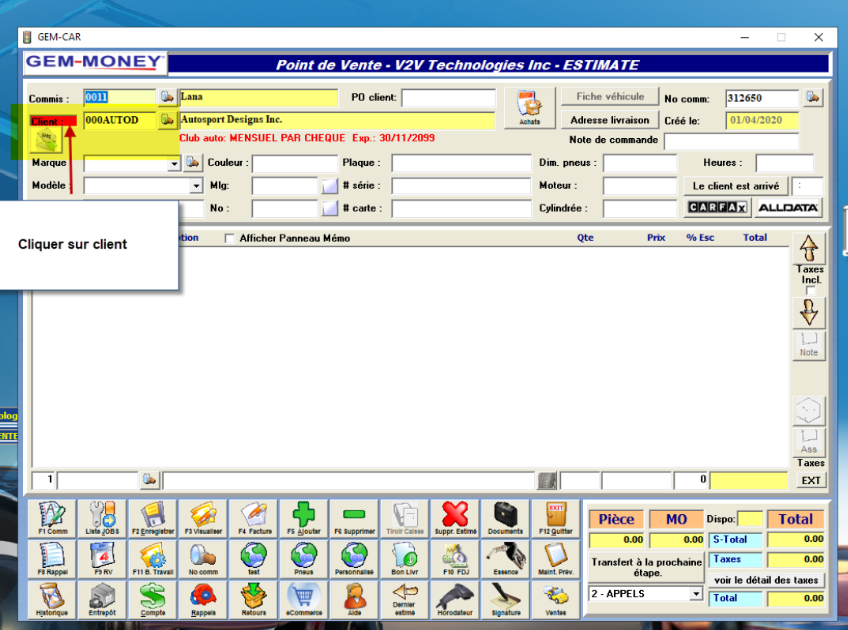This screenshot has height=630, width=848.
Task: Open the 2 - APPELS step dropdown
Action: [695, 594]
